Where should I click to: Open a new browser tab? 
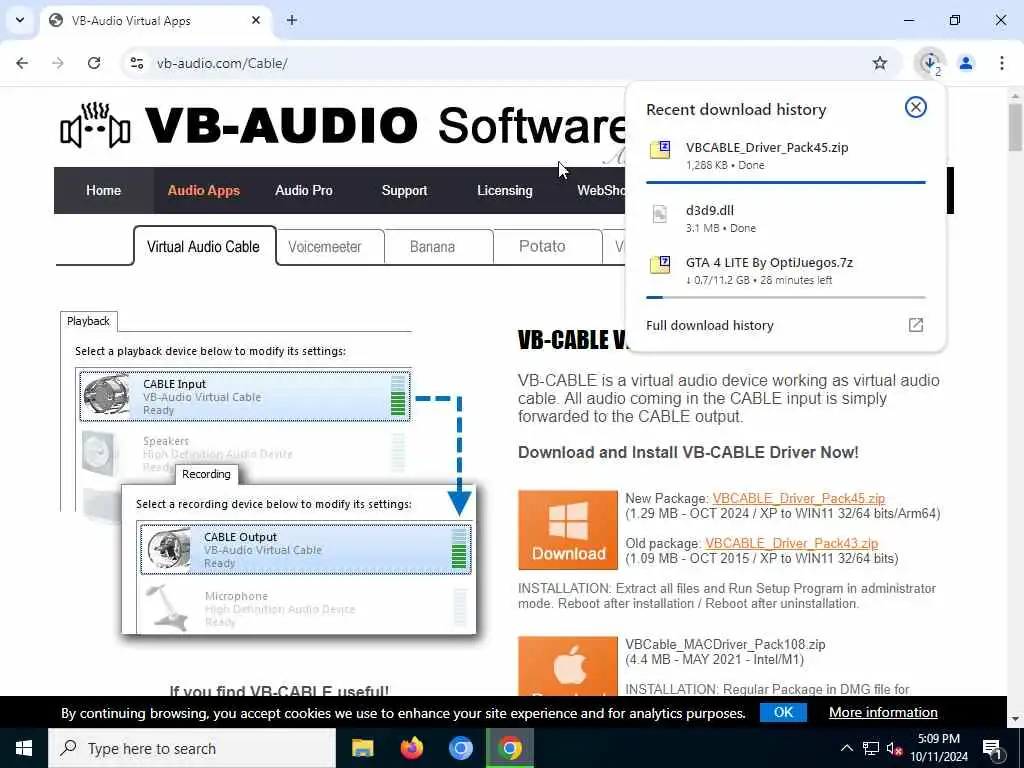(292, 20)
